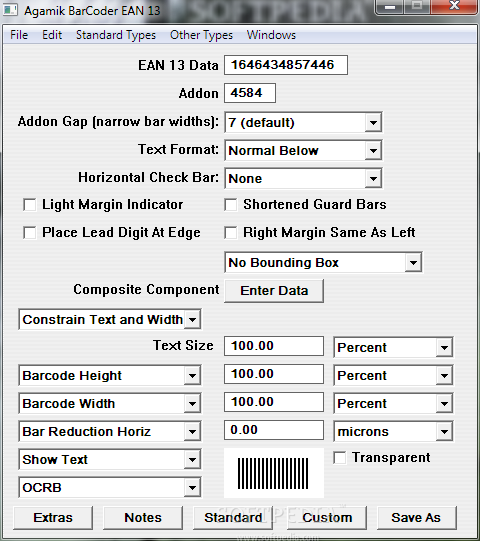Click the Agamik BarCoder title bar icon
Image resolution: width=480 pixels, height=541 pixels.
point(10,10)
